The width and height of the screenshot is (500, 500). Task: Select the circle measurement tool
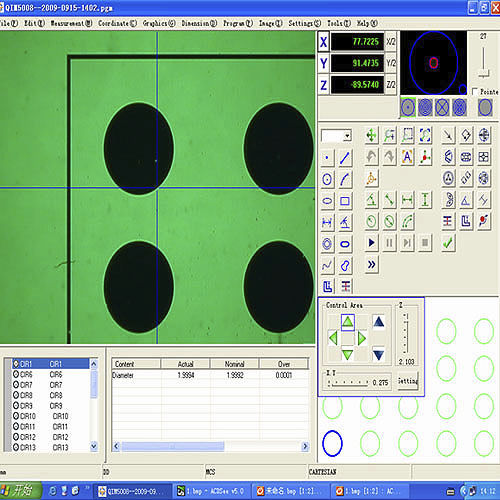tap(327, 179)
